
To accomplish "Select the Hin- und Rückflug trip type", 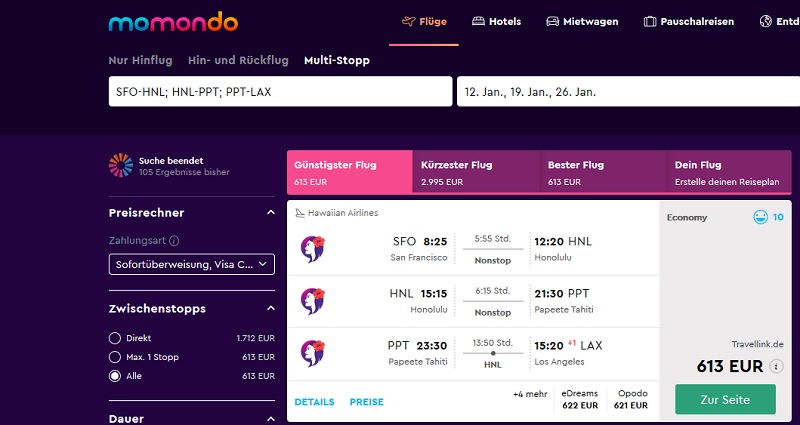I will 238,60.
